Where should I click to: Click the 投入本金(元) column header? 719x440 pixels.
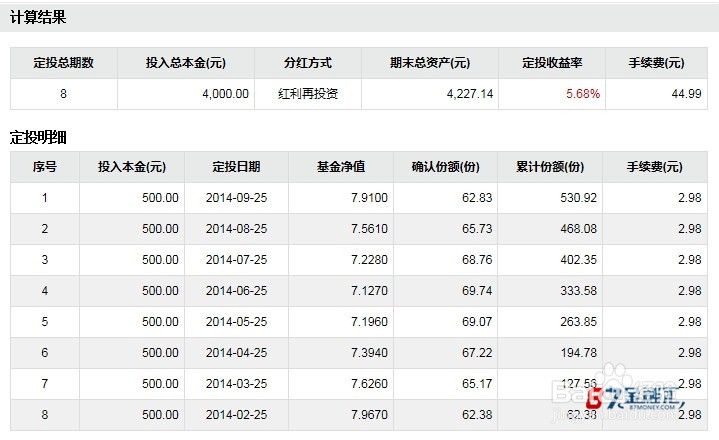[x=132, y=167]
